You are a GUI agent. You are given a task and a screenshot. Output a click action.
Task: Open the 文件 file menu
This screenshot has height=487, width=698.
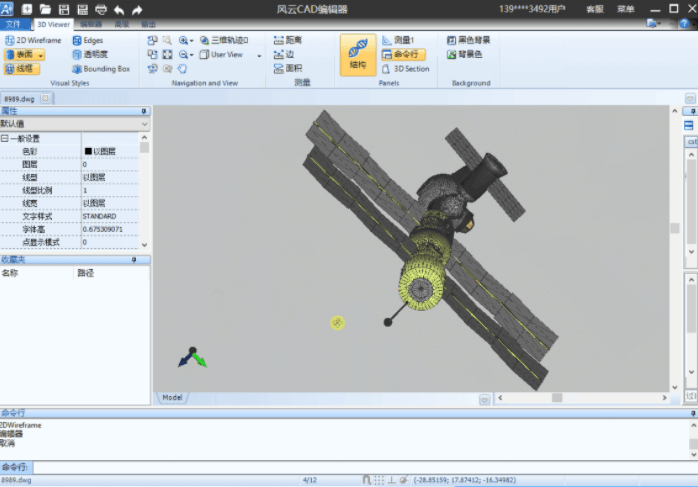pyautogui.click(x=13, y=23)
